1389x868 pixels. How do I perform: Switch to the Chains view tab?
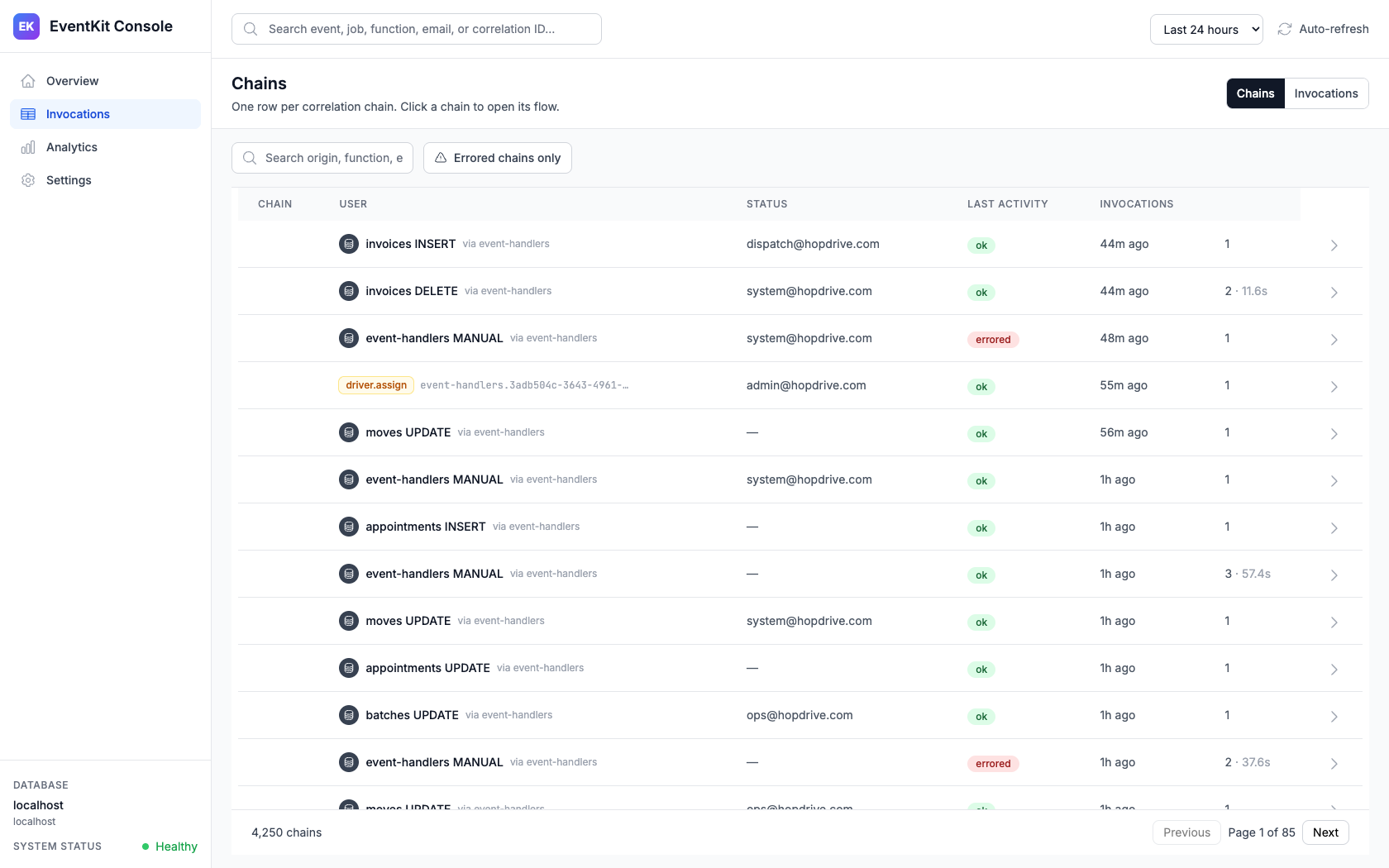(1255, 93)
